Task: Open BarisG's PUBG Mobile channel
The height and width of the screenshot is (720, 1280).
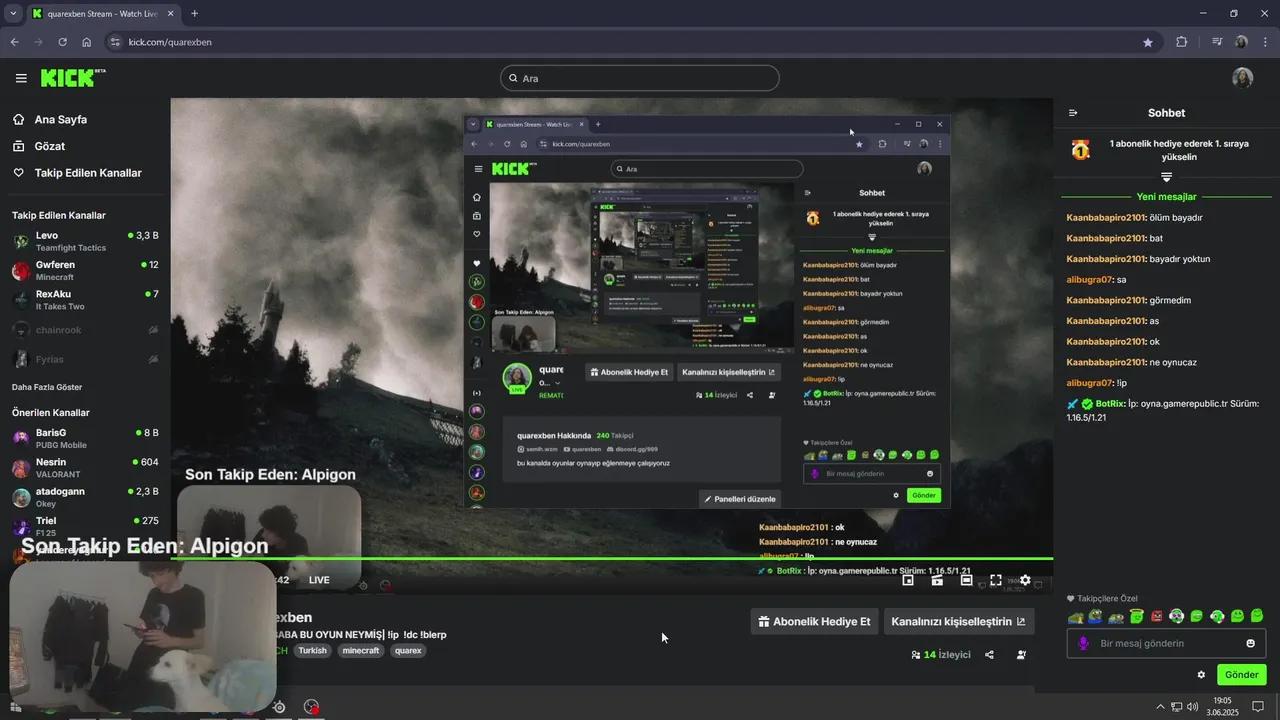Action: (85, 438)
